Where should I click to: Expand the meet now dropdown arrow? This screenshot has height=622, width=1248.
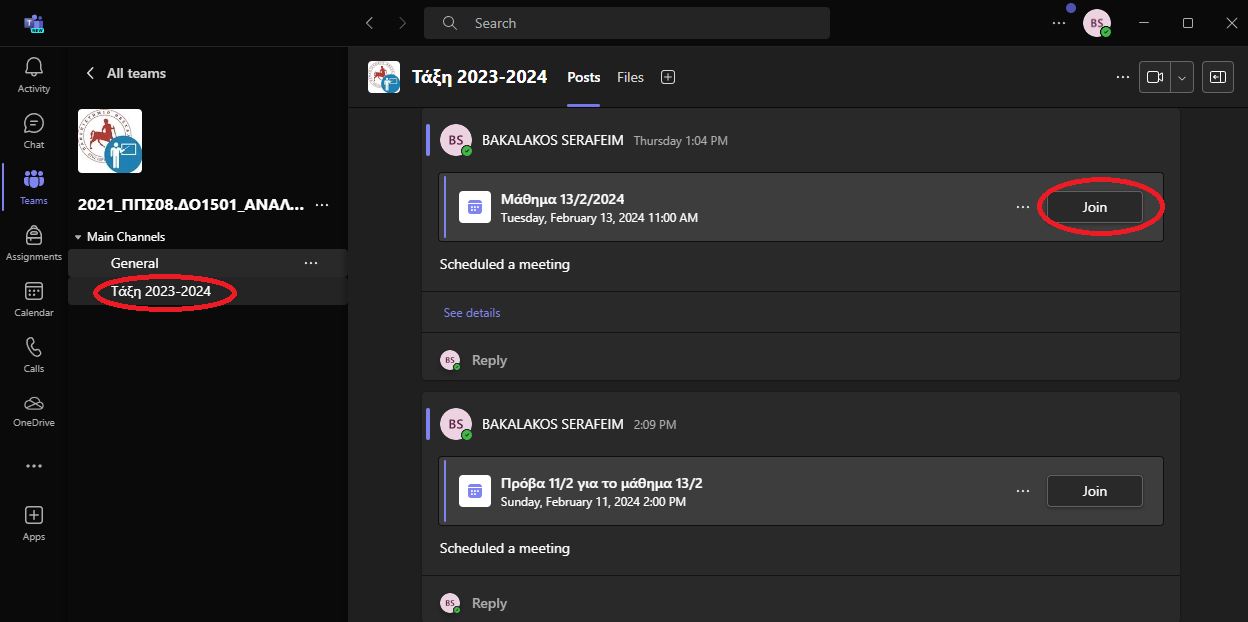coord(1183,77)
